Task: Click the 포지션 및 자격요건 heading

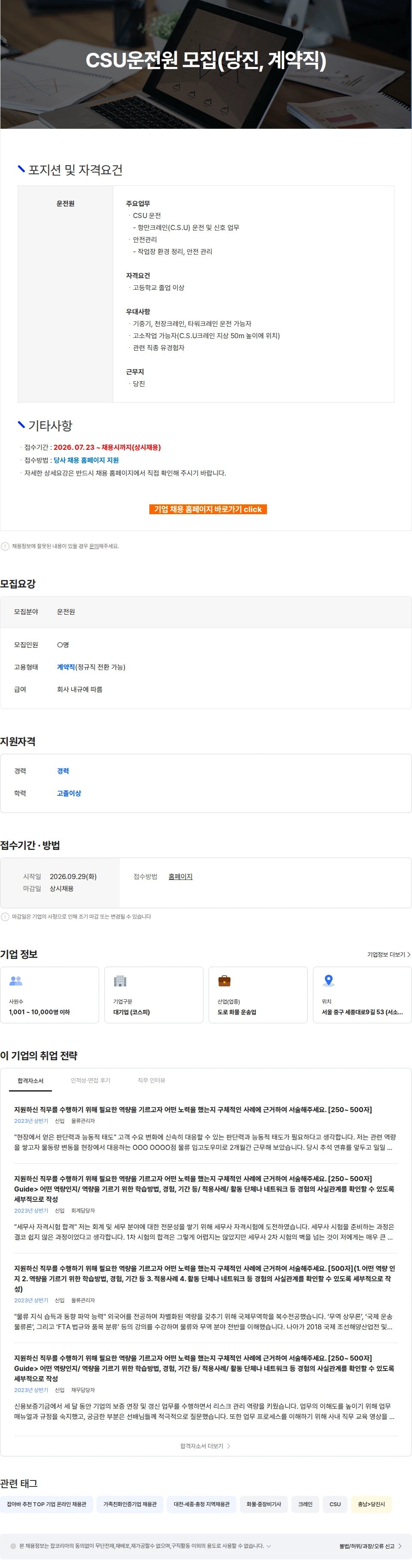Action: tap(76, 170)
